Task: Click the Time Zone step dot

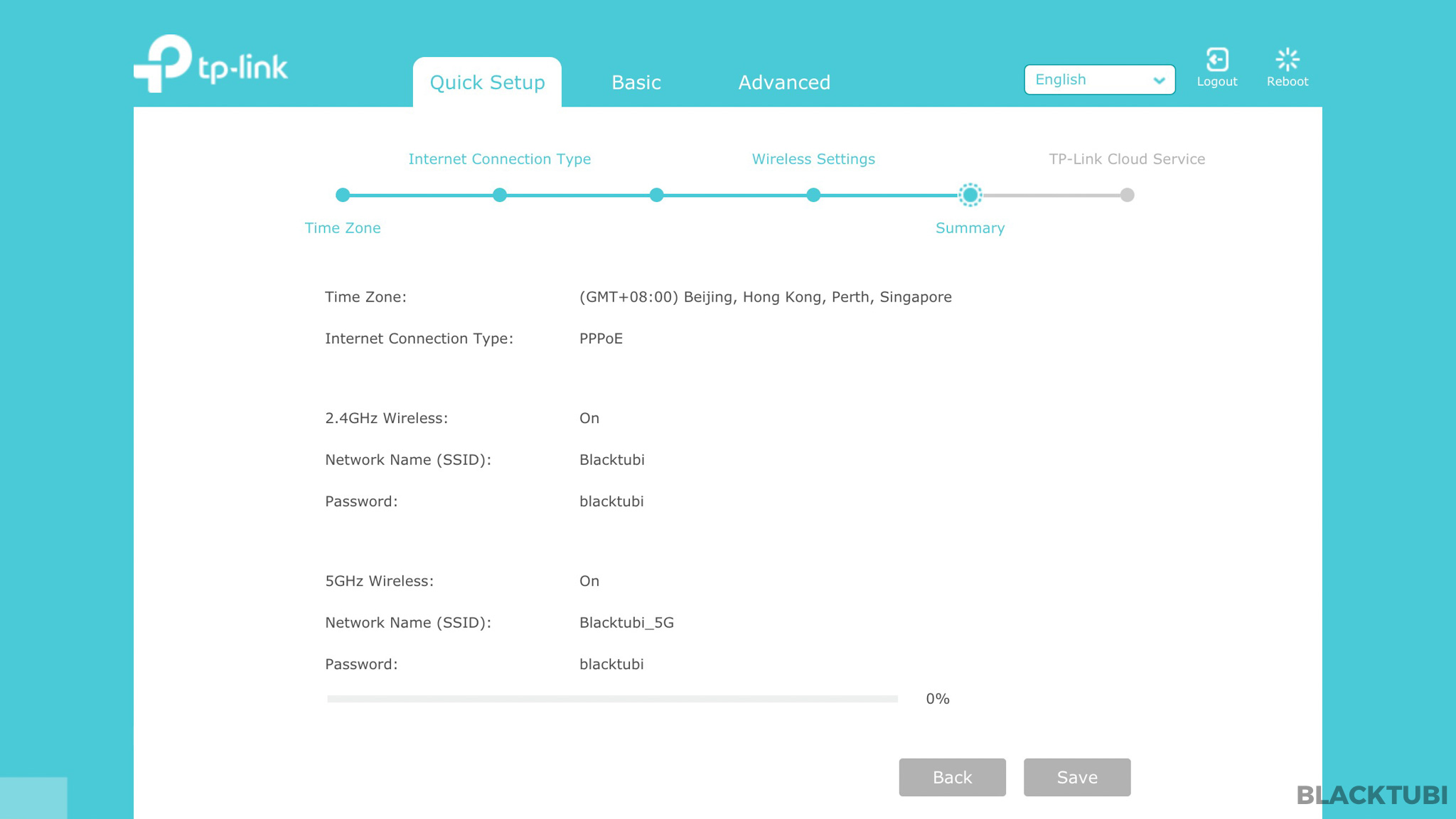Action: [343, 195]
